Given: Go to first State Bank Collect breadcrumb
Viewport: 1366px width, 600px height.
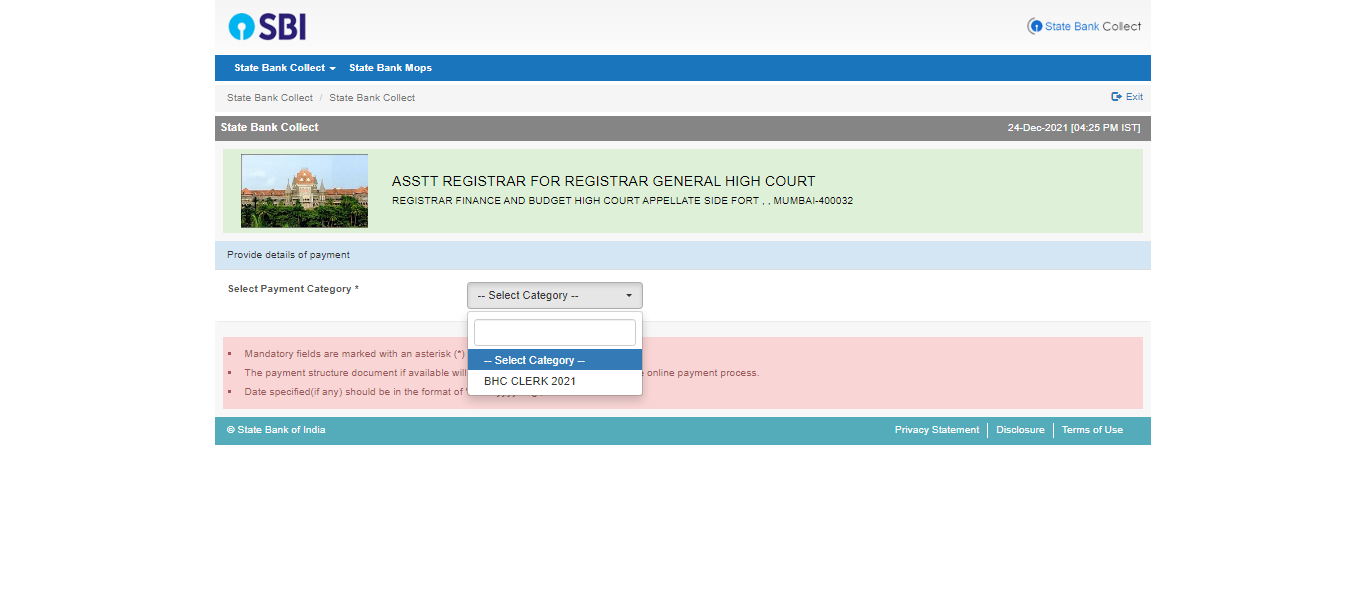Looking at the screenshot, I should 270,98.
